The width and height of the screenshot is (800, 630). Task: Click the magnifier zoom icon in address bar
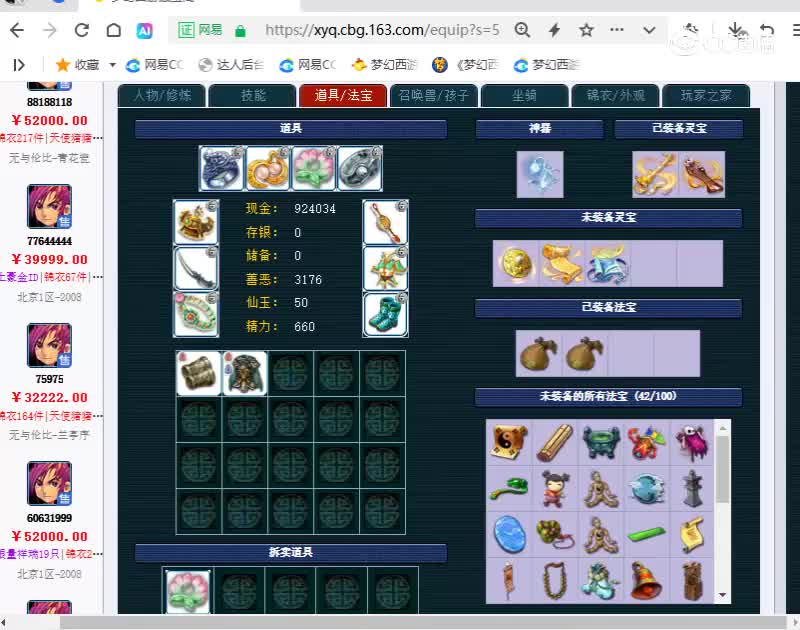tap(522, 30)
